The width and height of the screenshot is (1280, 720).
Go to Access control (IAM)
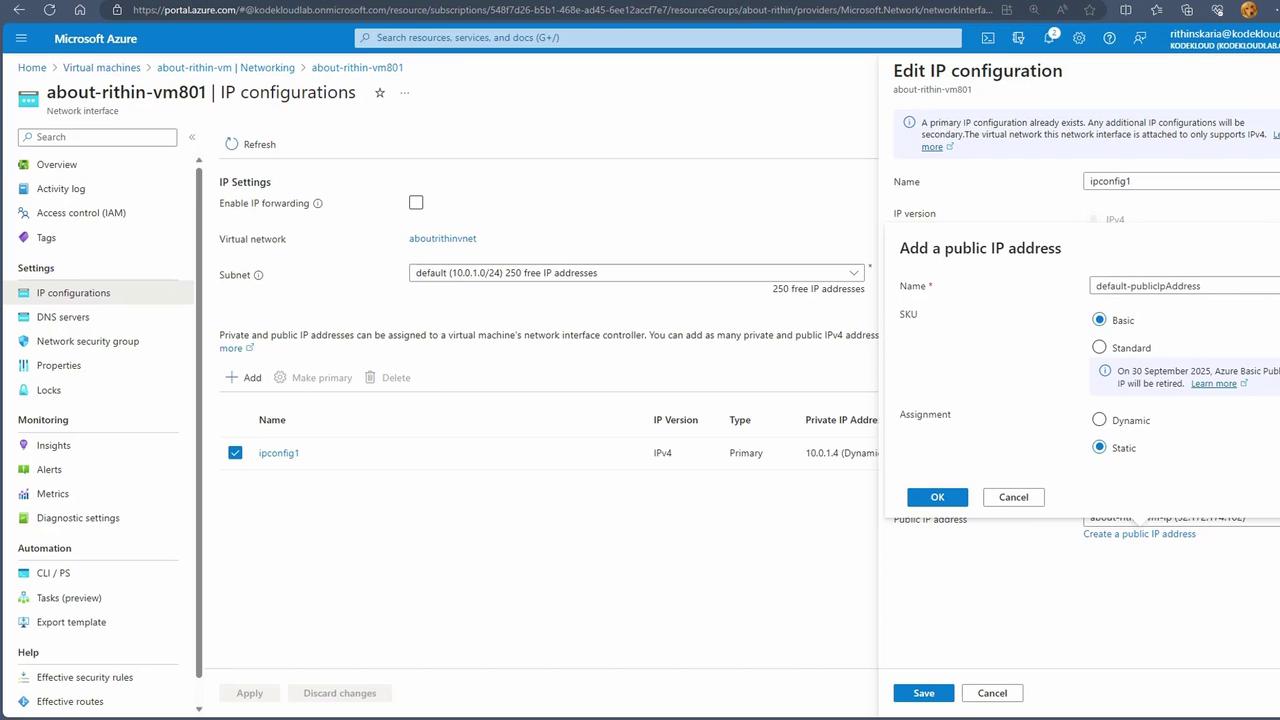click(81, 213)
